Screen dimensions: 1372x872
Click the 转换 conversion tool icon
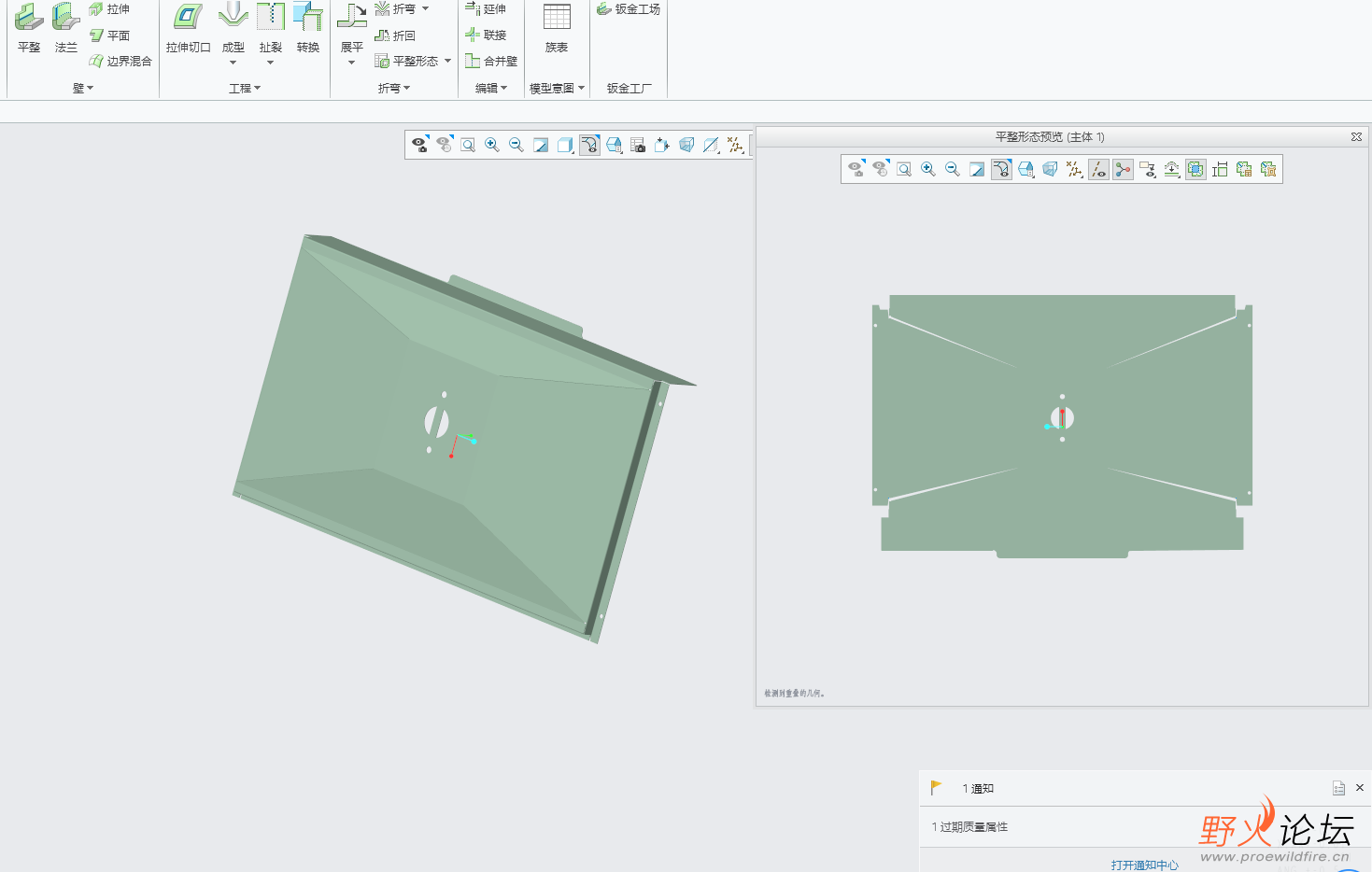[307, 28]
